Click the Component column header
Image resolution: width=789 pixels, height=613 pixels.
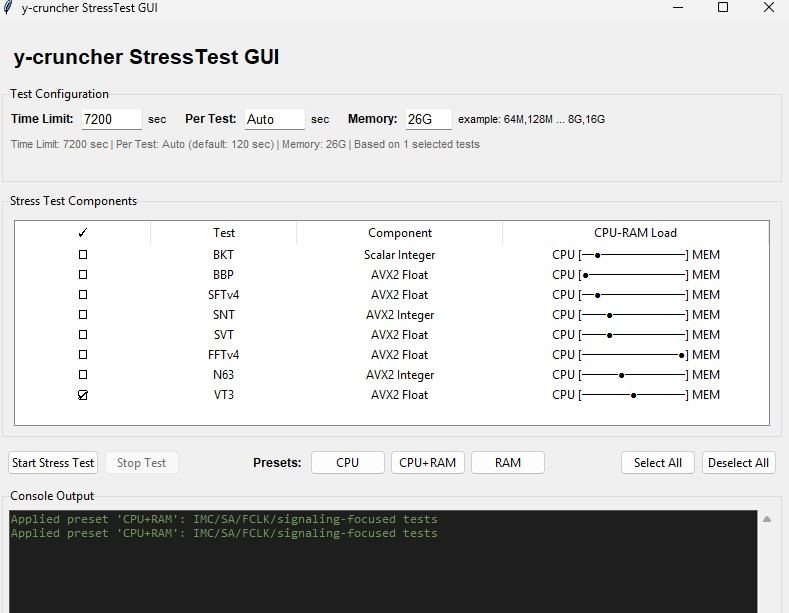click(400, 233)
